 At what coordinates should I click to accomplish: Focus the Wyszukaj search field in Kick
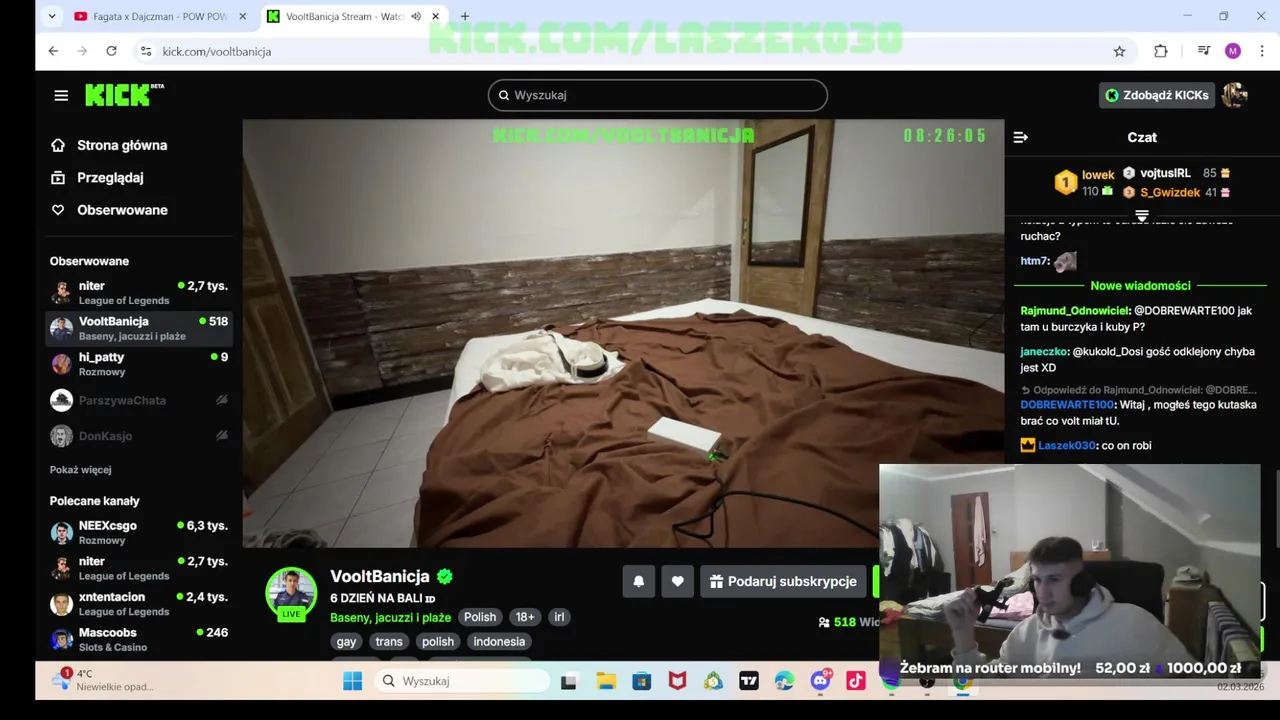click(x=657, y=95)
